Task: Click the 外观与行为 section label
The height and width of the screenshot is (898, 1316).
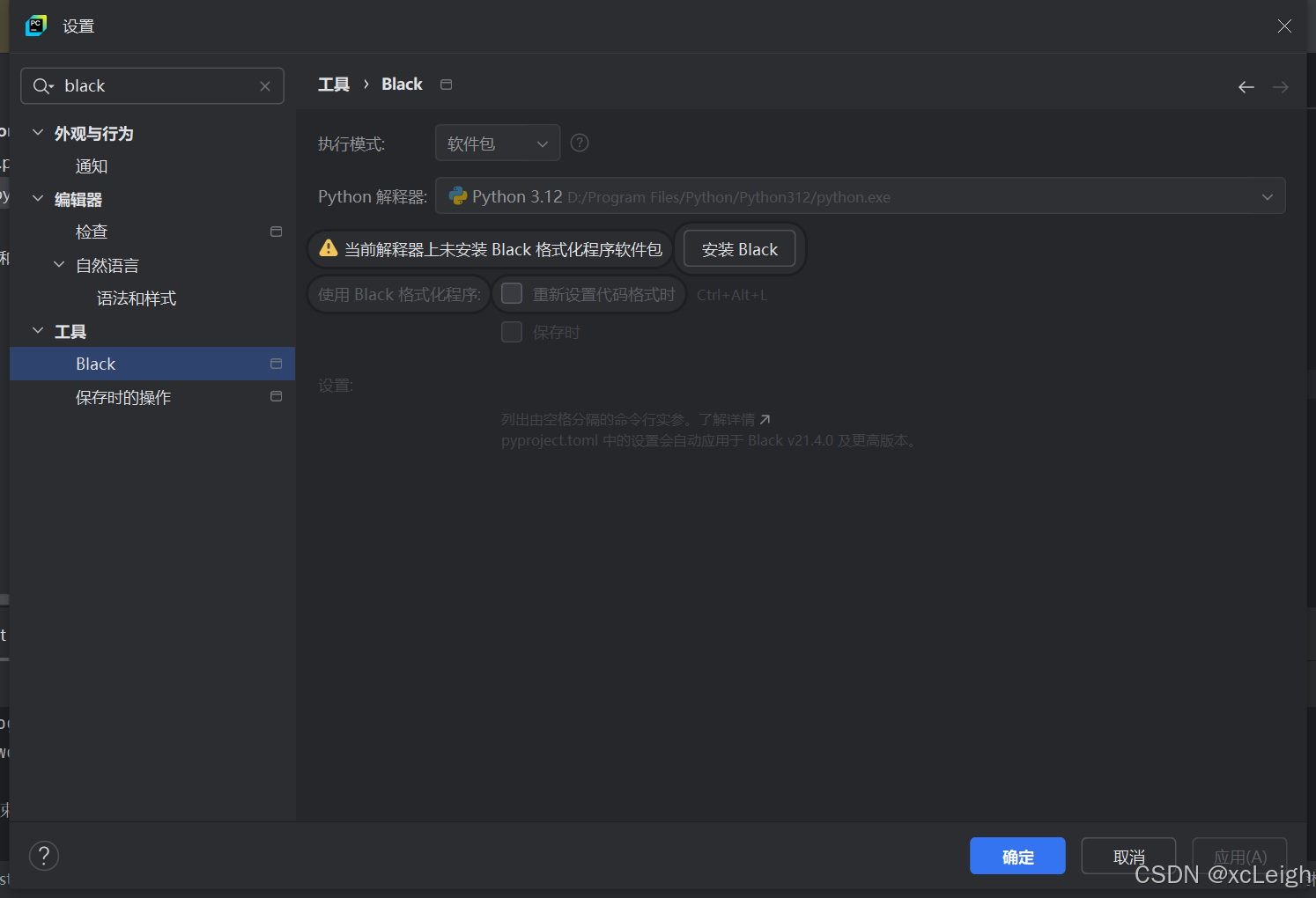Action: coord(94,133)
